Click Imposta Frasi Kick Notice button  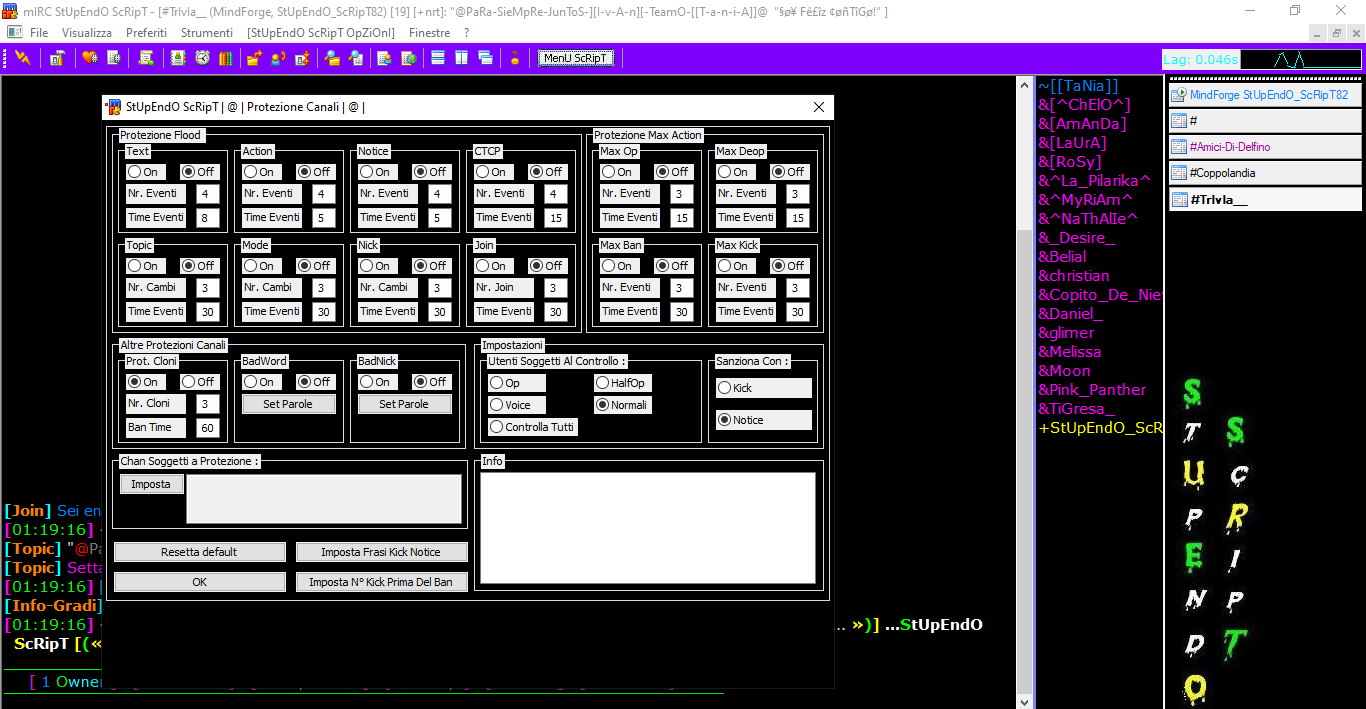pyautogui.click(x=381, y=552)
